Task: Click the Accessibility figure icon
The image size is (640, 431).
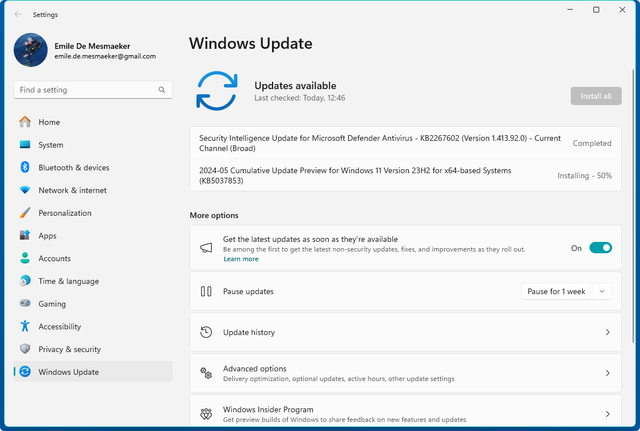Action: 25,326
